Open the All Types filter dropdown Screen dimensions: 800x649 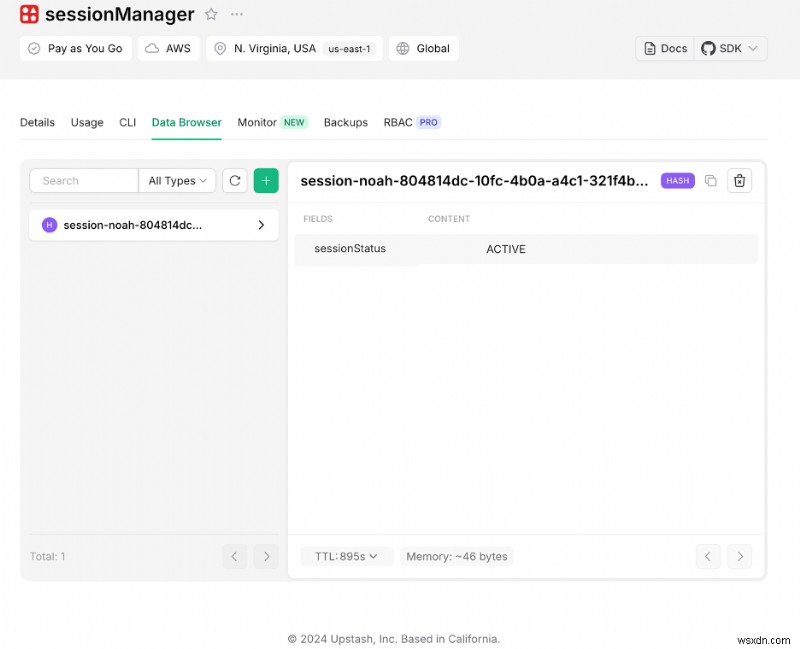click(177, 181)
